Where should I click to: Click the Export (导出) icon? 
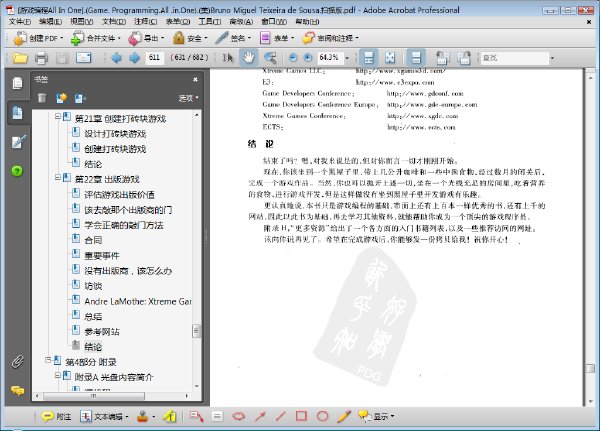point(135,38)
